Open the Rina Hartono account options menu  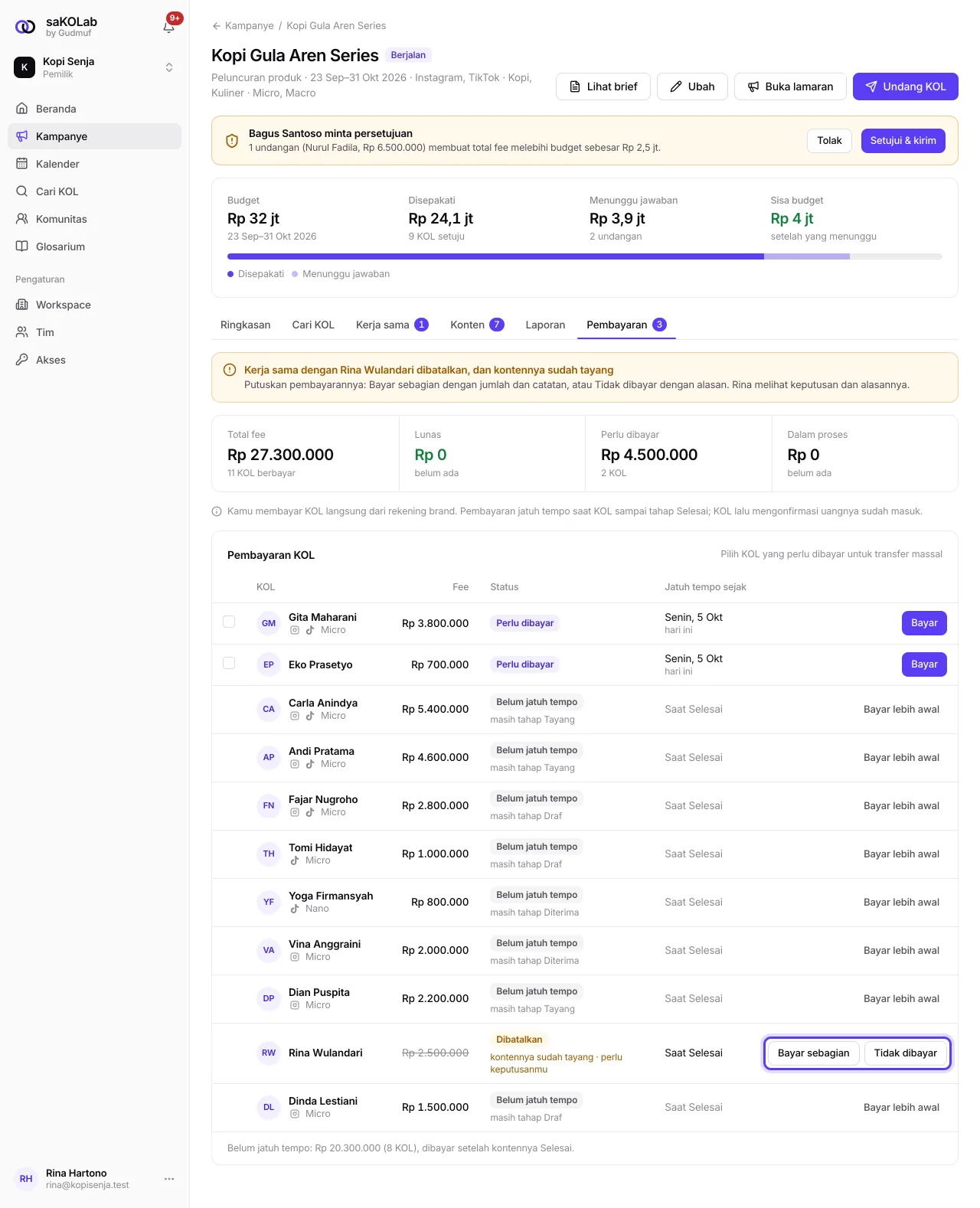click(x=169, y=1179)
